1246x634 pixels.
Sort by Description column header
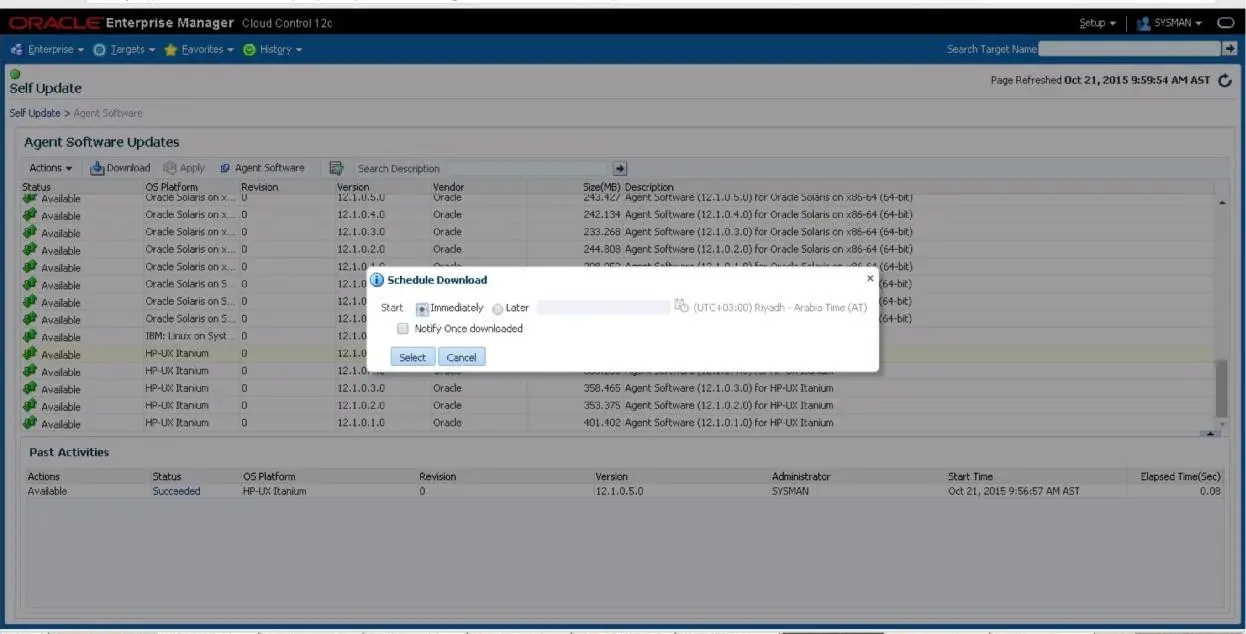click(x=649, y=187)
